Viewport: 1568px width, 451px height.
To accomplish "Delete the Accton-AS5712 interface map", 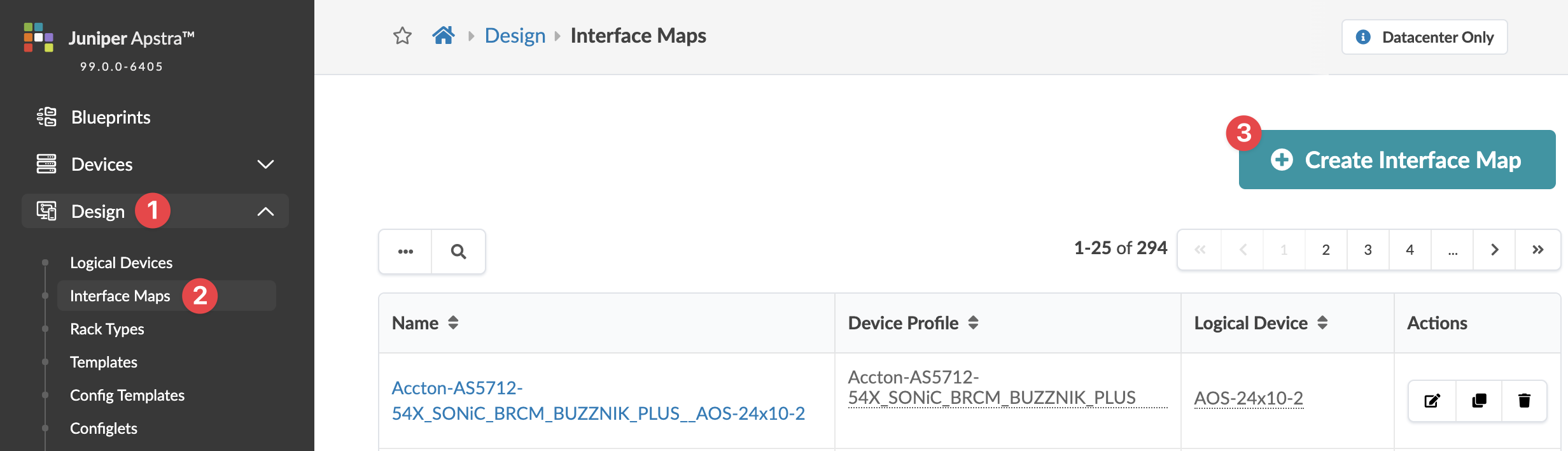I will click(1524, 401).
